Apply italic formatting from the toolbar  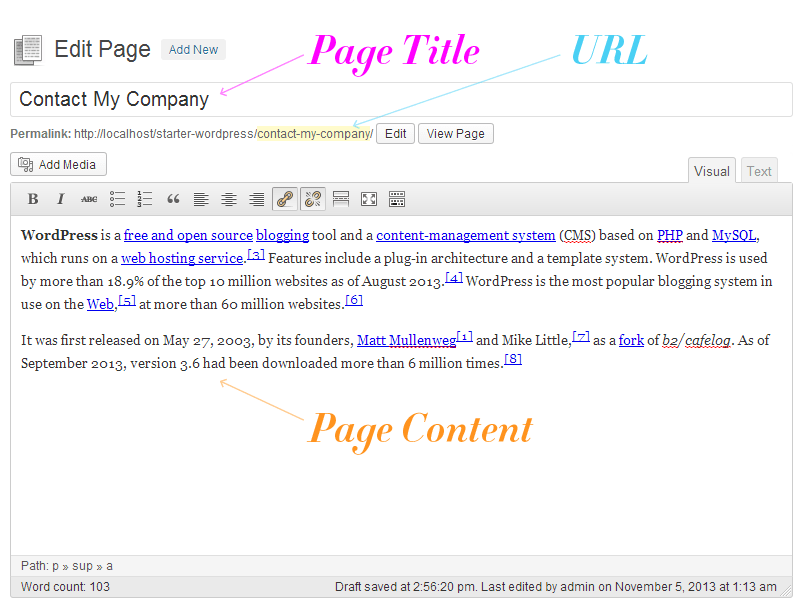click(60, 199)
